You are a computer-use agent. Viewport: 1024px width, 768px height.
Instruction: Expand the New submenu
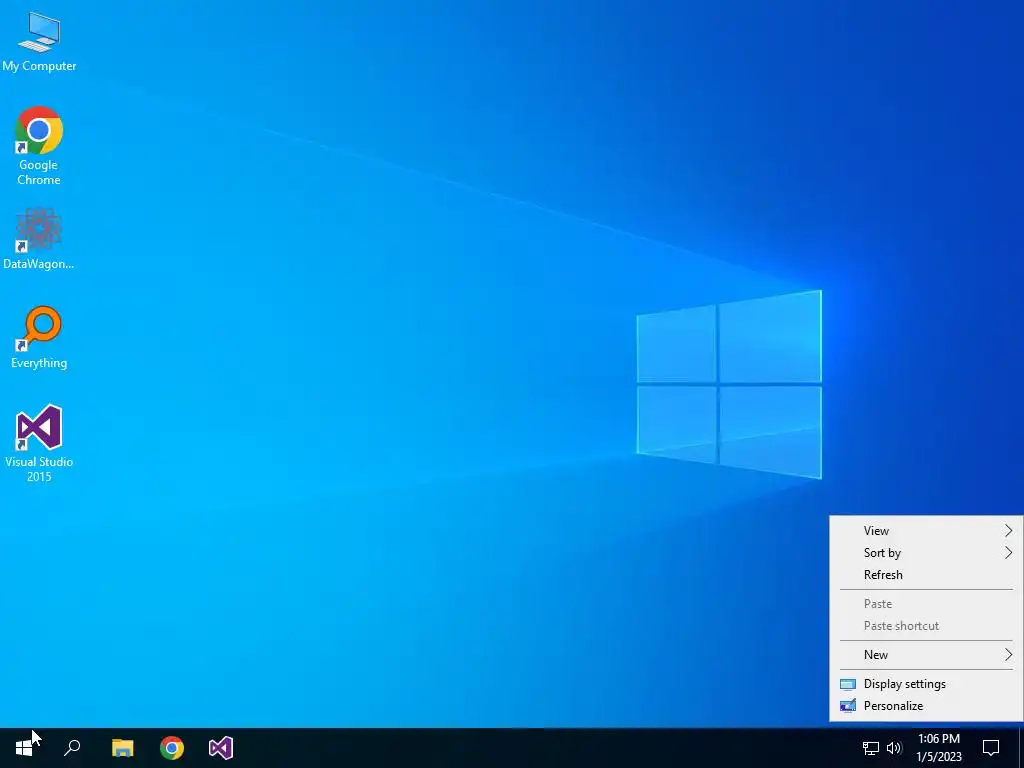[926, 654]
